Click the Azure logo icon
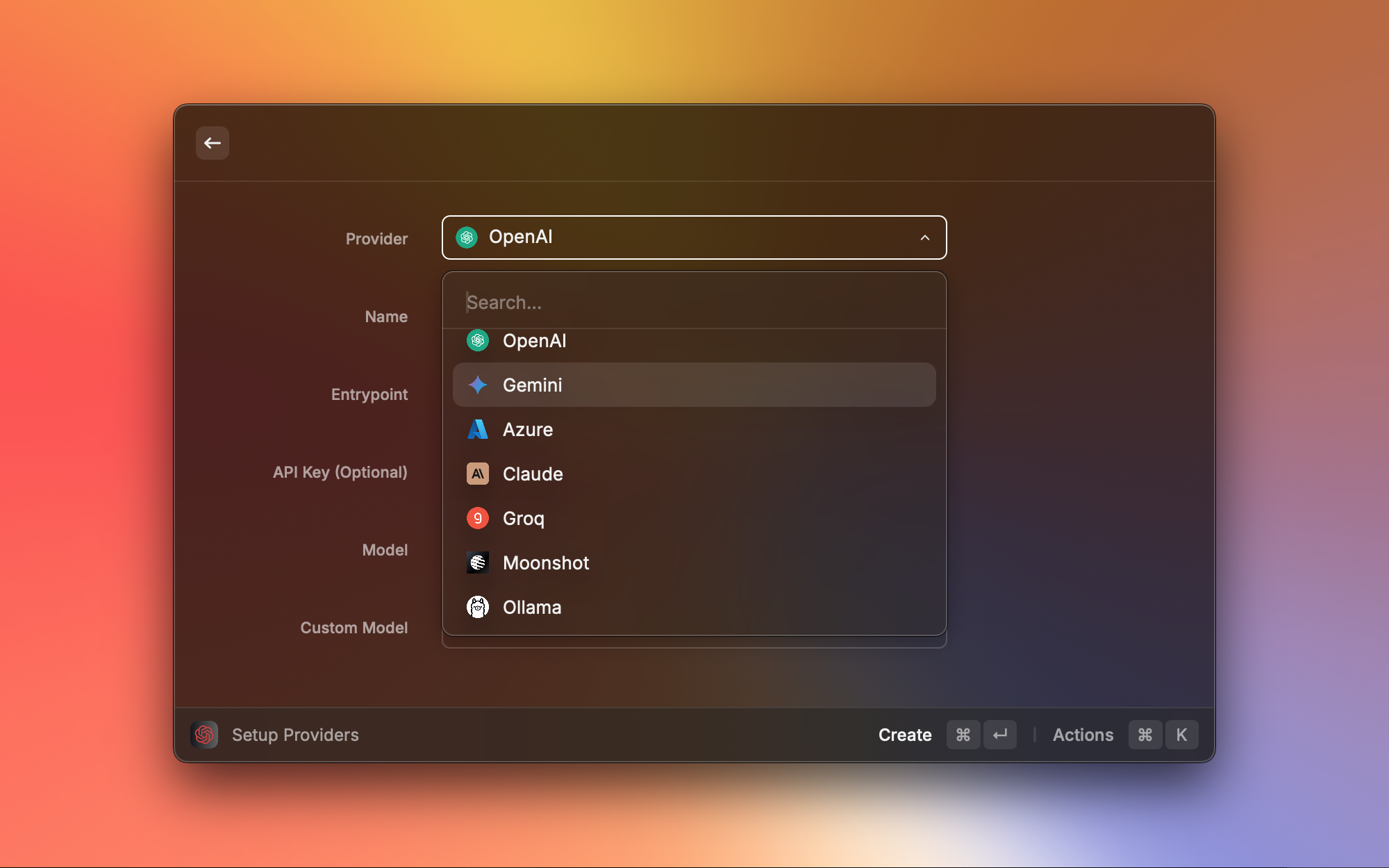 click(x=478, y=429)
